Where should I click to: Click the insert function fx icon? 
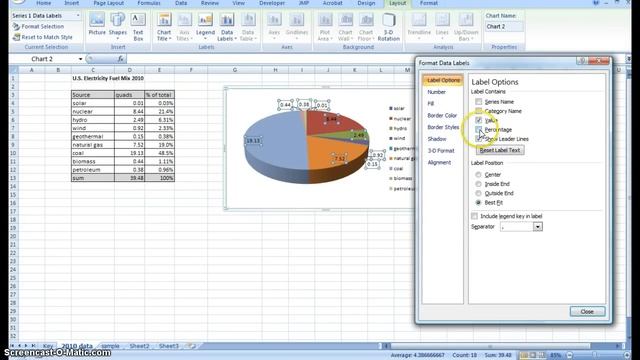point(120,59)
